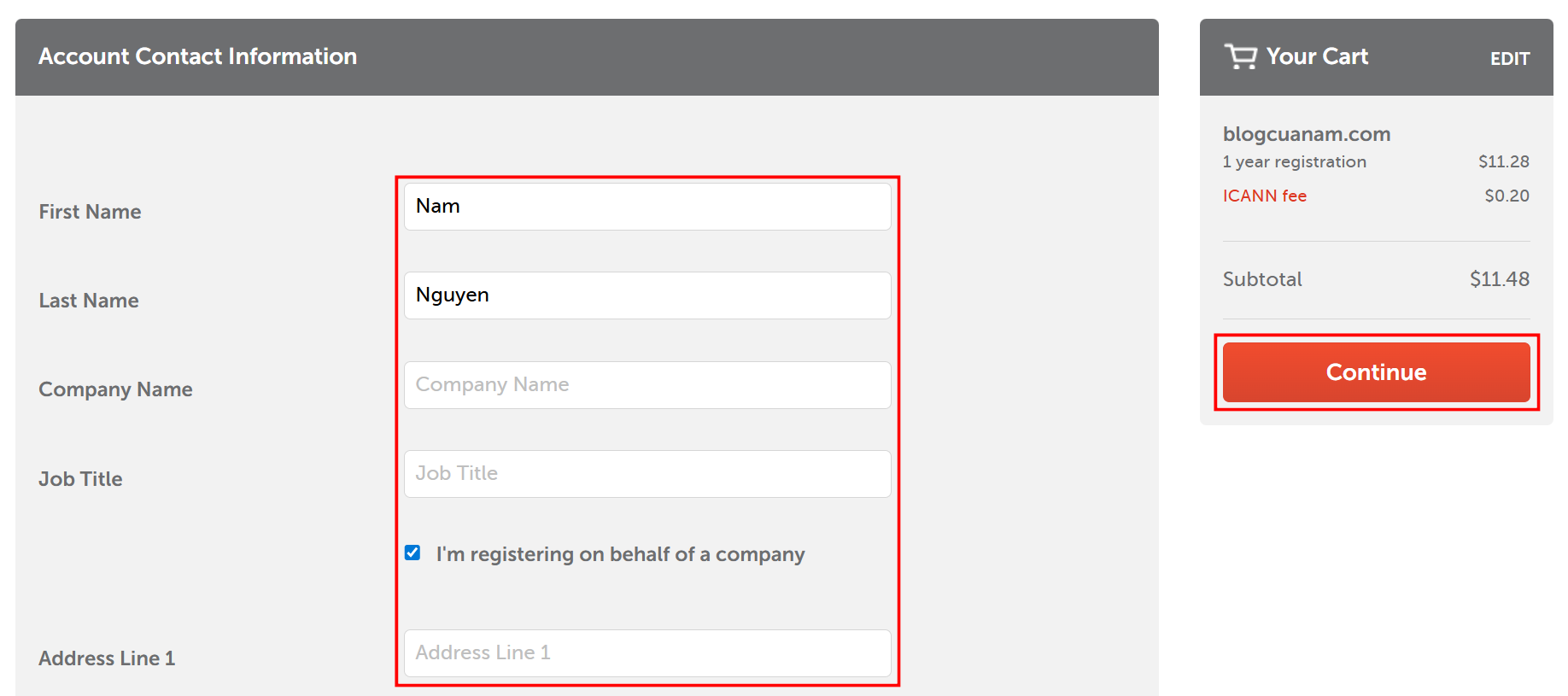Viewport: 1568px width, 696px height.
Task: Click inside the Address Line 1 field
Action: (647, 653)
